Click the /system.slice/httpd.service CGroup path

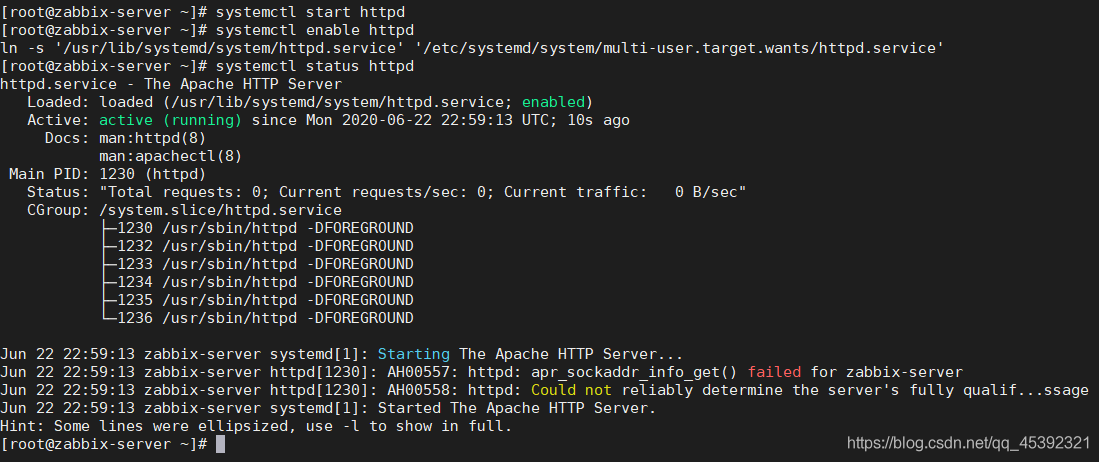coord(220,210)
